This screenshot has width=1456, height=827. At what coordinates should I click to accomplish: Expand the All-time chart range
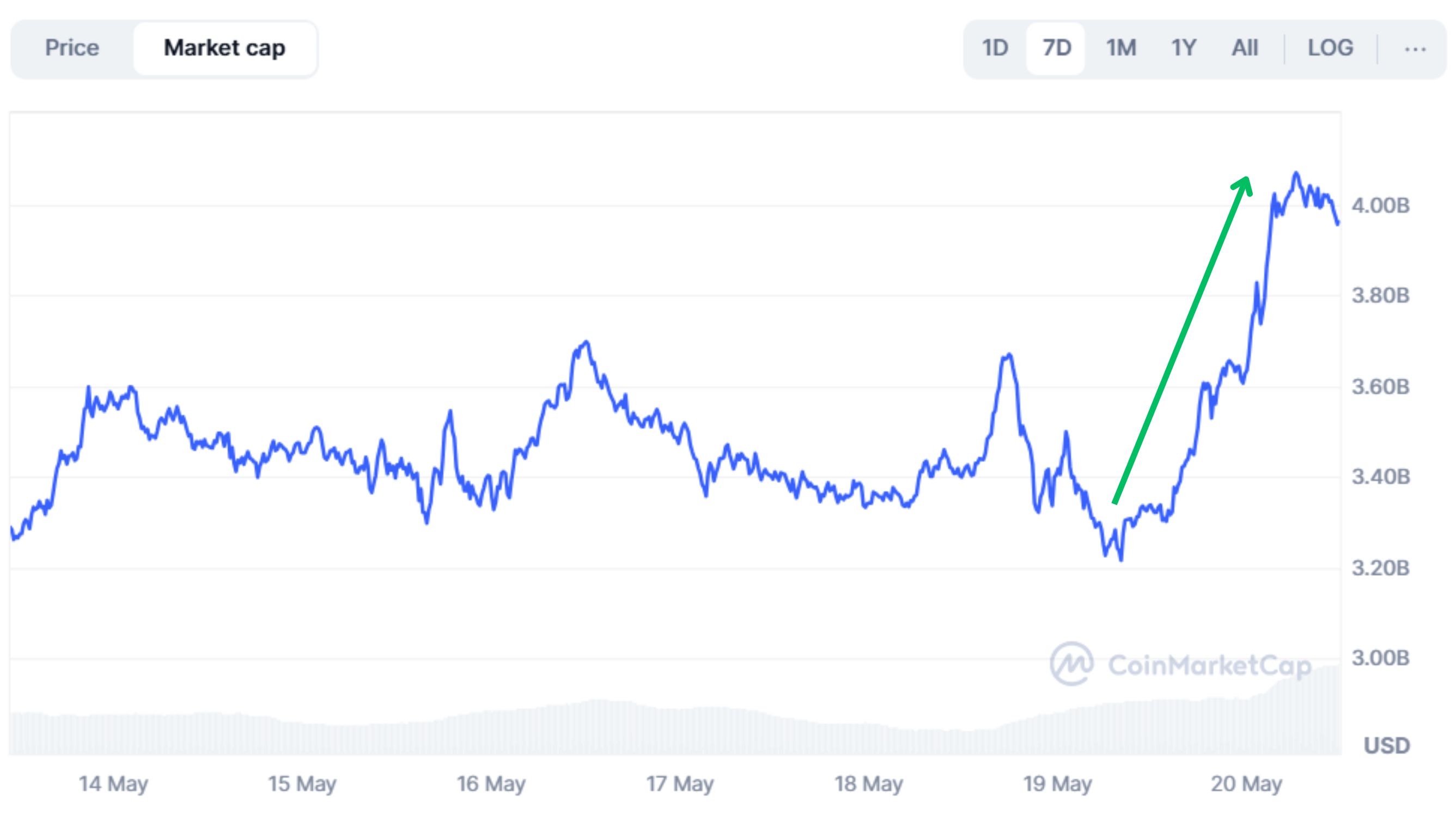tap(1244, 48)
